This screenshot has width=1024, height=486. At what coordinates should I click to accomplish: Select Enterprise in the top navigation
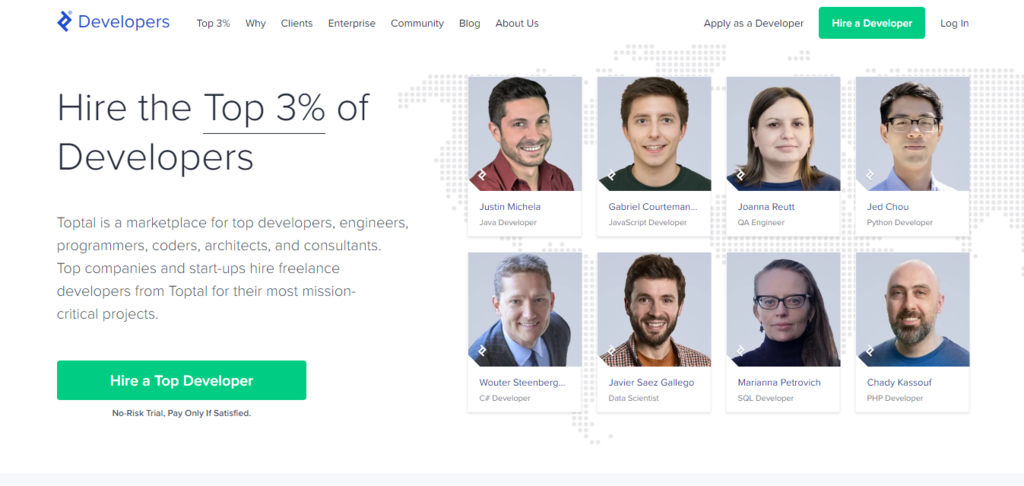click(352, 24)
